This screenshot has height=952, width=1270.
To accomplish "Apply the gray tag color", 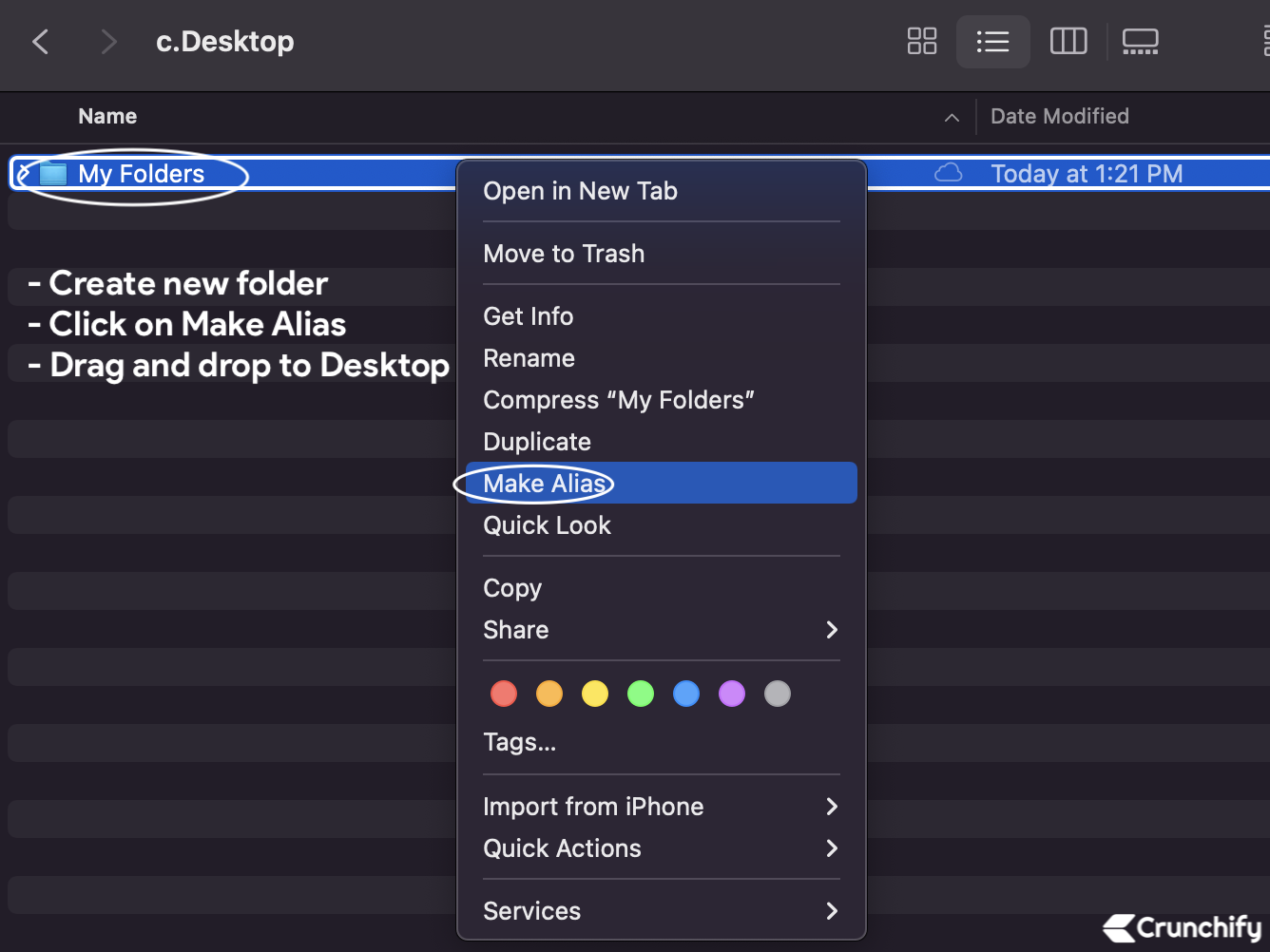I will pos(778,694).
